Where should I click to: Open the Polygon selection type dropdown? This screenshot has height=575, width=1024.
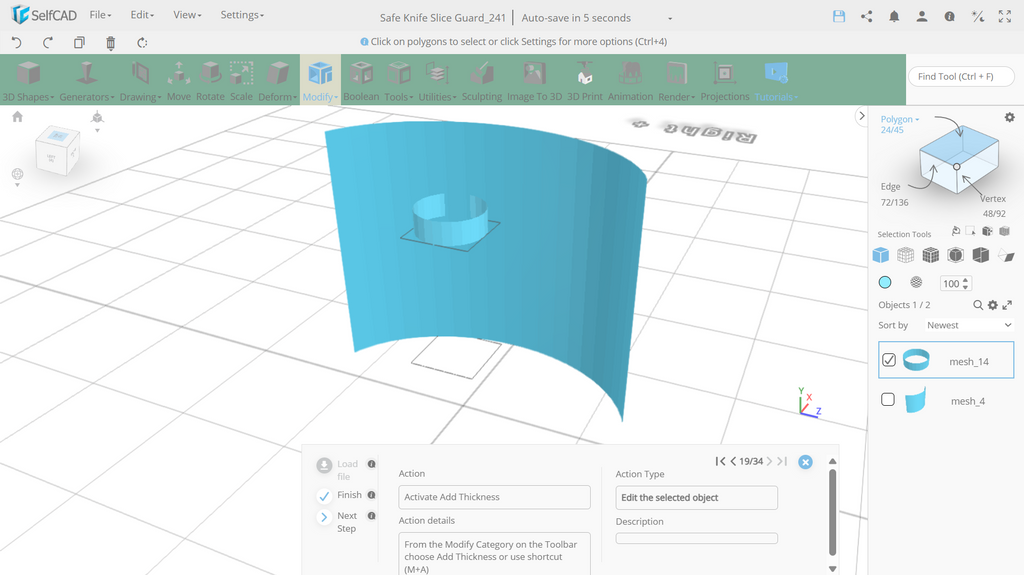(900, 119)
